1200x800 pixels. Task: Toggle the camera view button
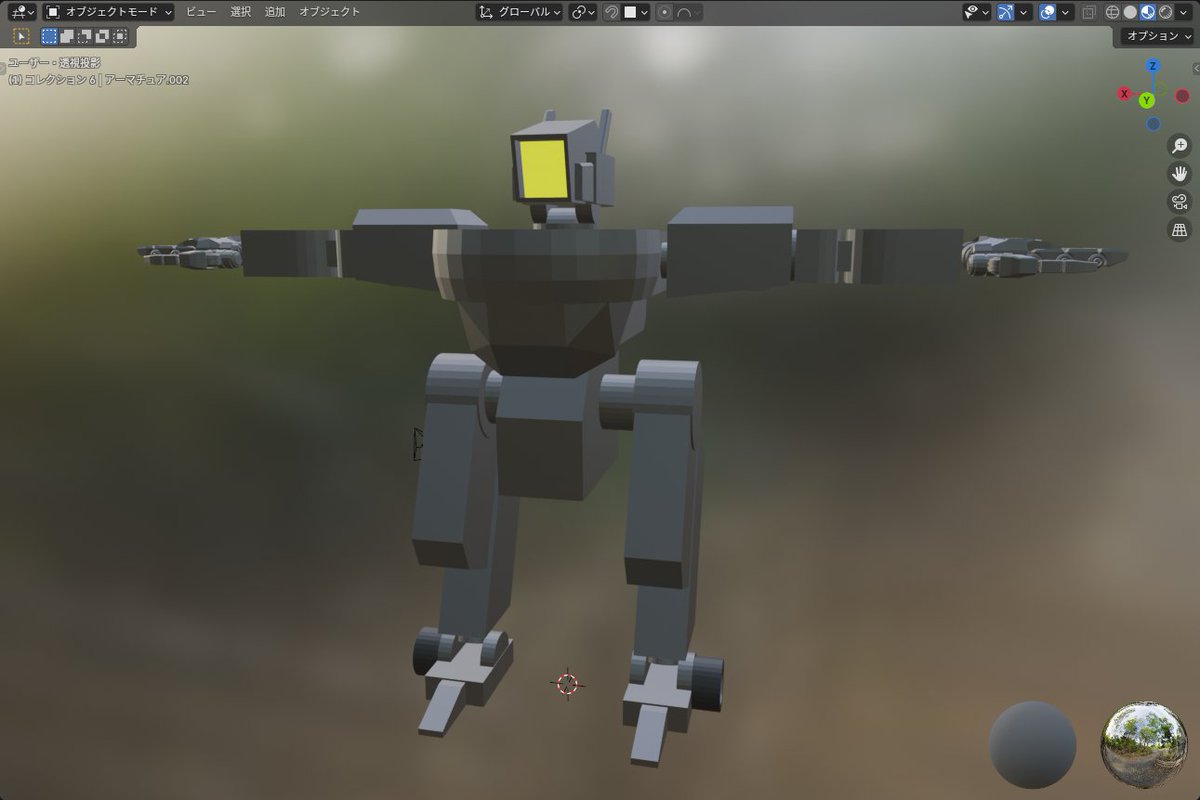pos(1179,202)
